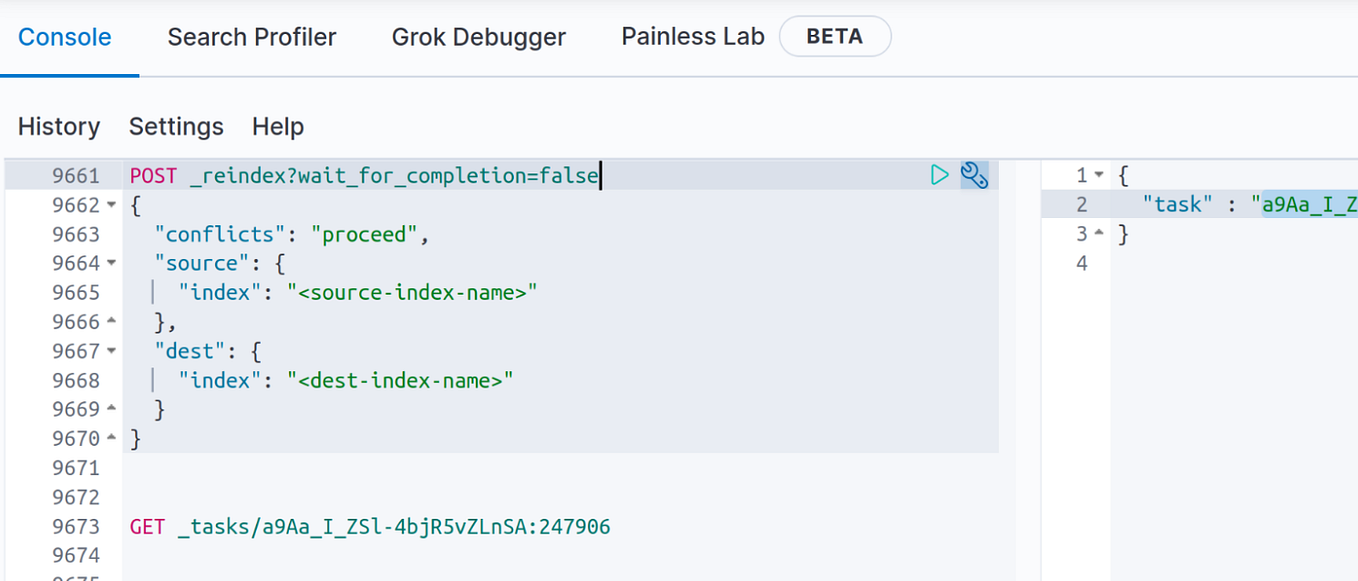Open the History menu
The height and width of the screenshot is (581, 1358).
(x=58, y=127)
